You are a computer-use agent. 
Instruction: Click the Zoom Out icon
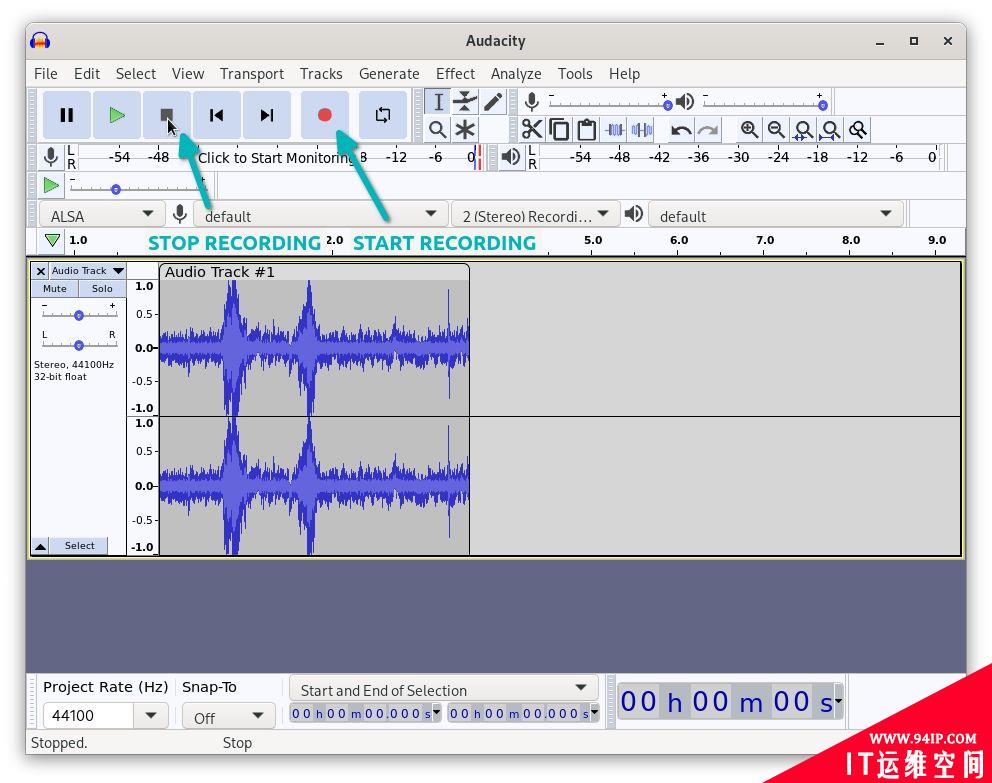click(776, 130)
